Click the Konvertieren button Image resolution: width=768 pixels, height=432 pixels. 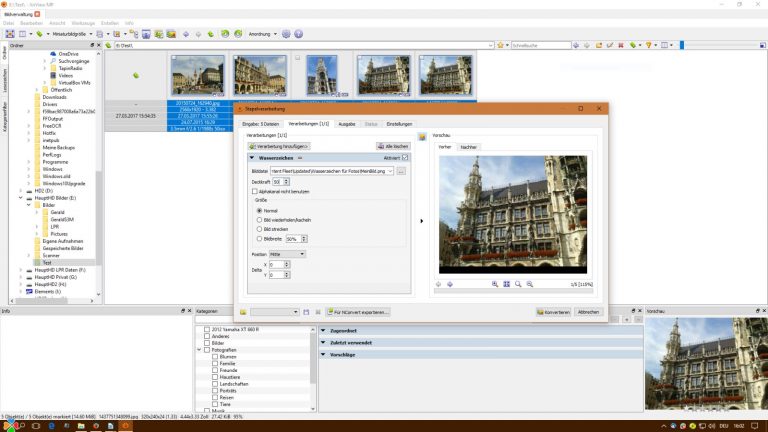click(x=553, y=312)
